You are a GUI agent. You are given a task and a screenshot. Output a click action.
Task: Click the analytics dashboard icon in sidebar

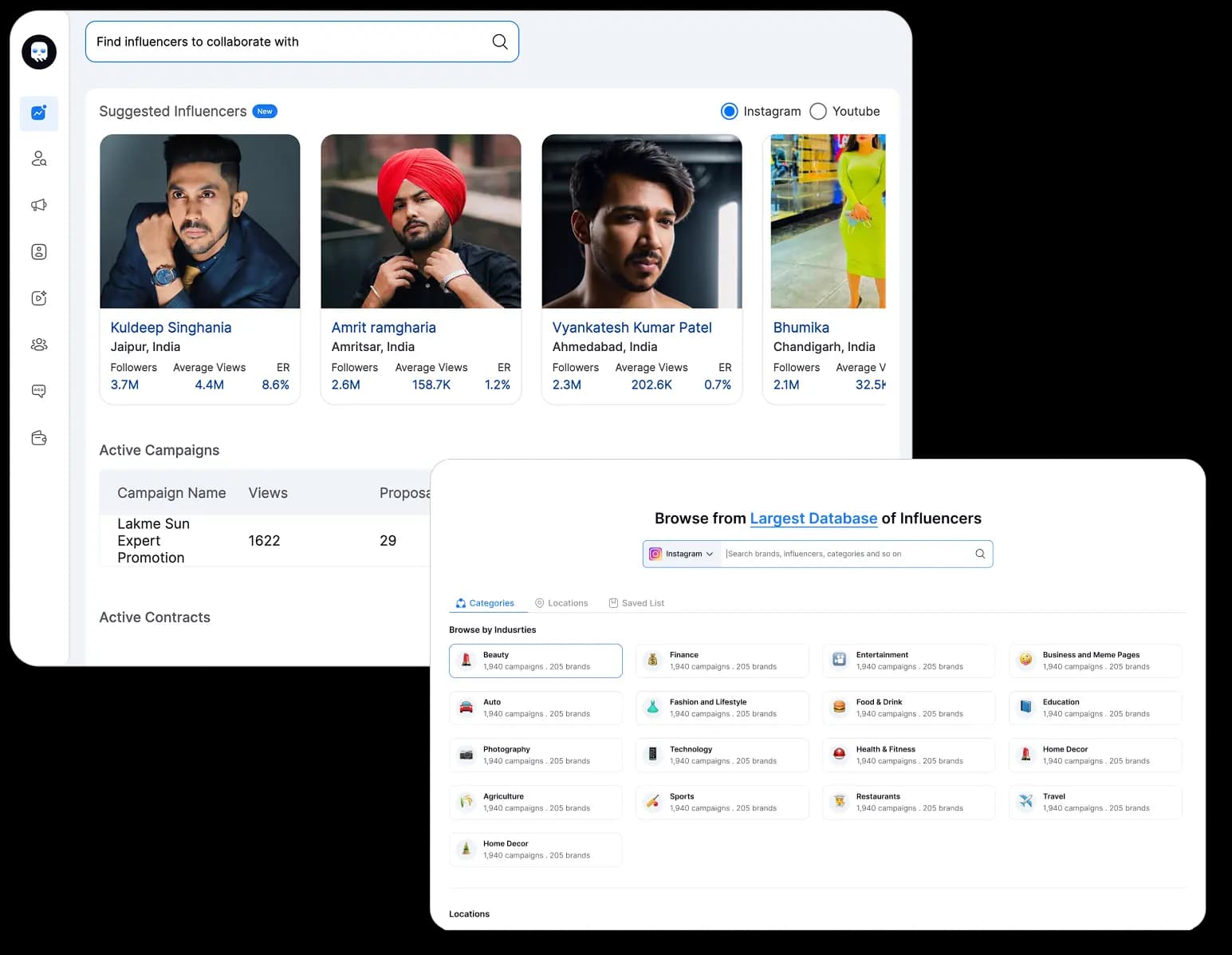point(38,113)
